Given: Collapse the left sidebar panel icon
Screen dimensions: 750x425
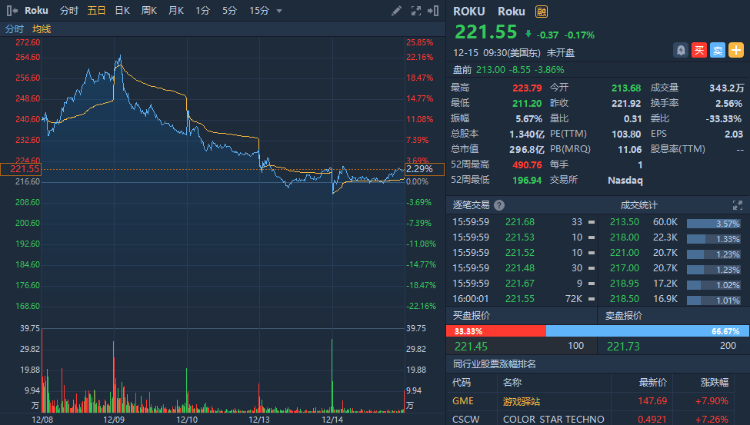Looking at the screenshot, I should pyautogui.click(x=12, y=11).
